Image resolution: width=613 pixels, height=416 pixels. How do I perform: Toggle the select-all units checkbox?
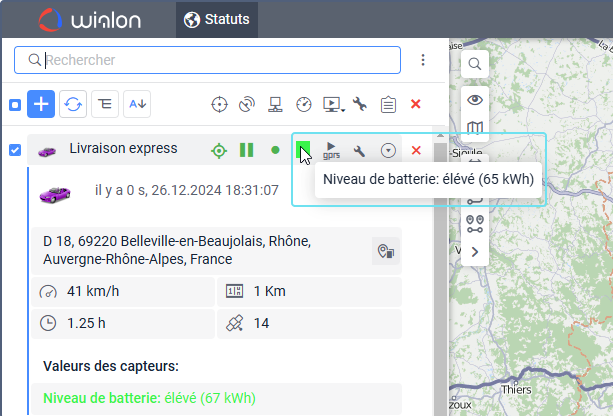coord(15,105)
